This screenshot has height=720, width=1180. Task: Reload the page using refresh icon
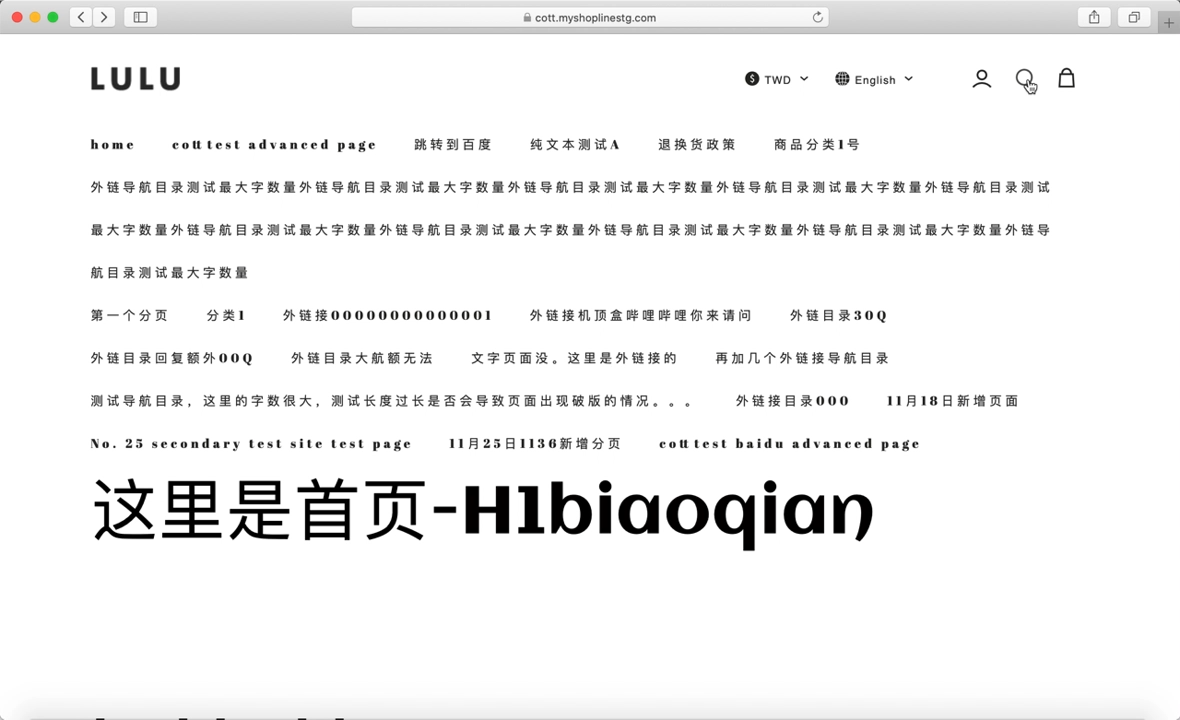(817, 17)
